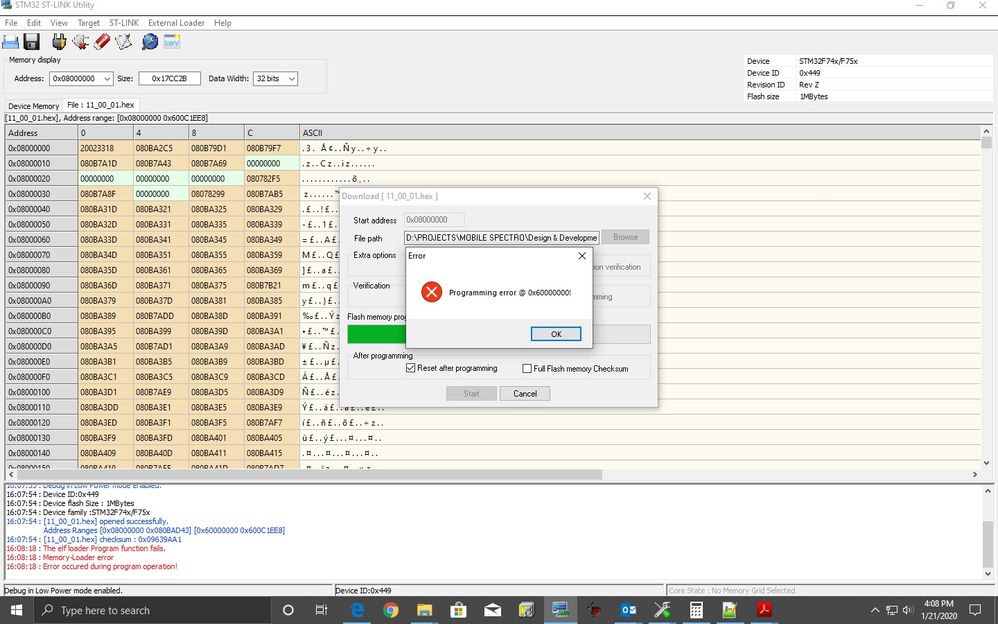Click the volume speaker tray icon

tap(908, 610)
